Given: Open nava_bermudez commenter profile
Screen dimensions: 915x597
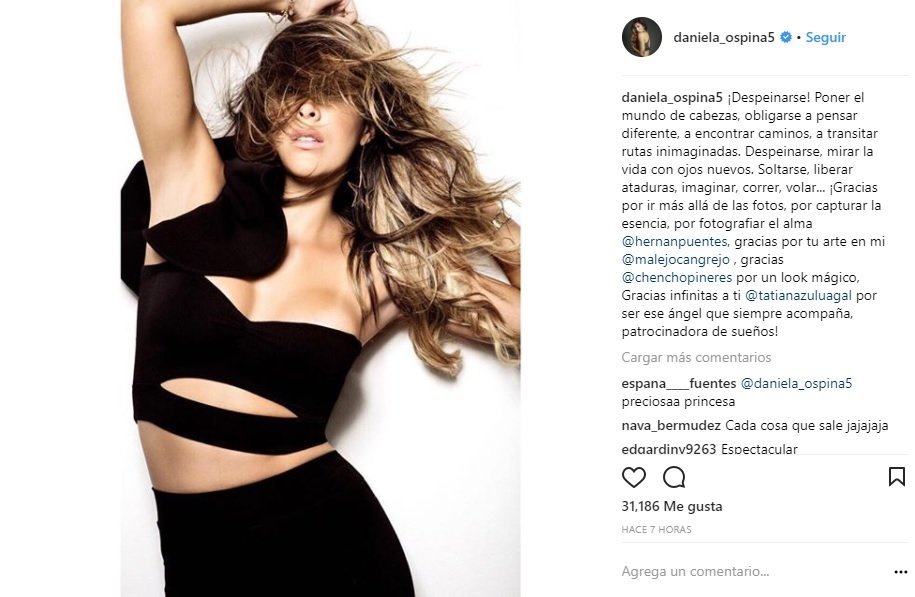Looking at the screenshot, I should point(671,425).
